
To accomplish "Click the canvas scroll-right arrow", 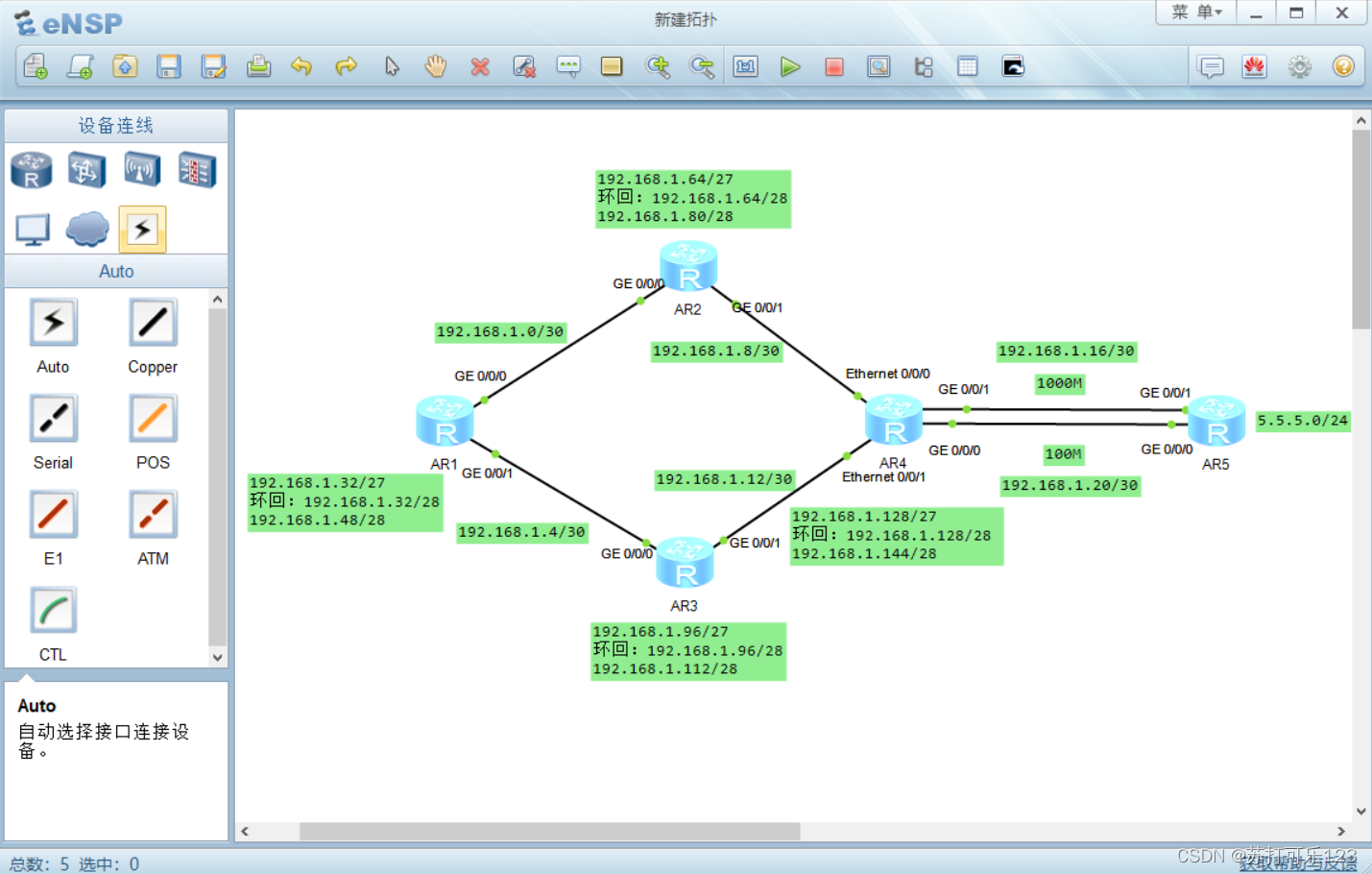I will pyautogui.click(x=1341, y=832).
